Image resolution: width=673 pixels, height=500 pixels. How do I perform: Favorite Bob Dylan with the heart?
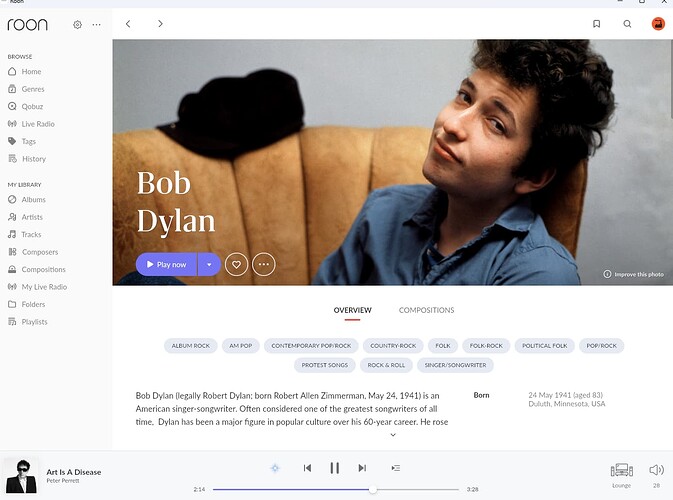click(x=236, y=264)
